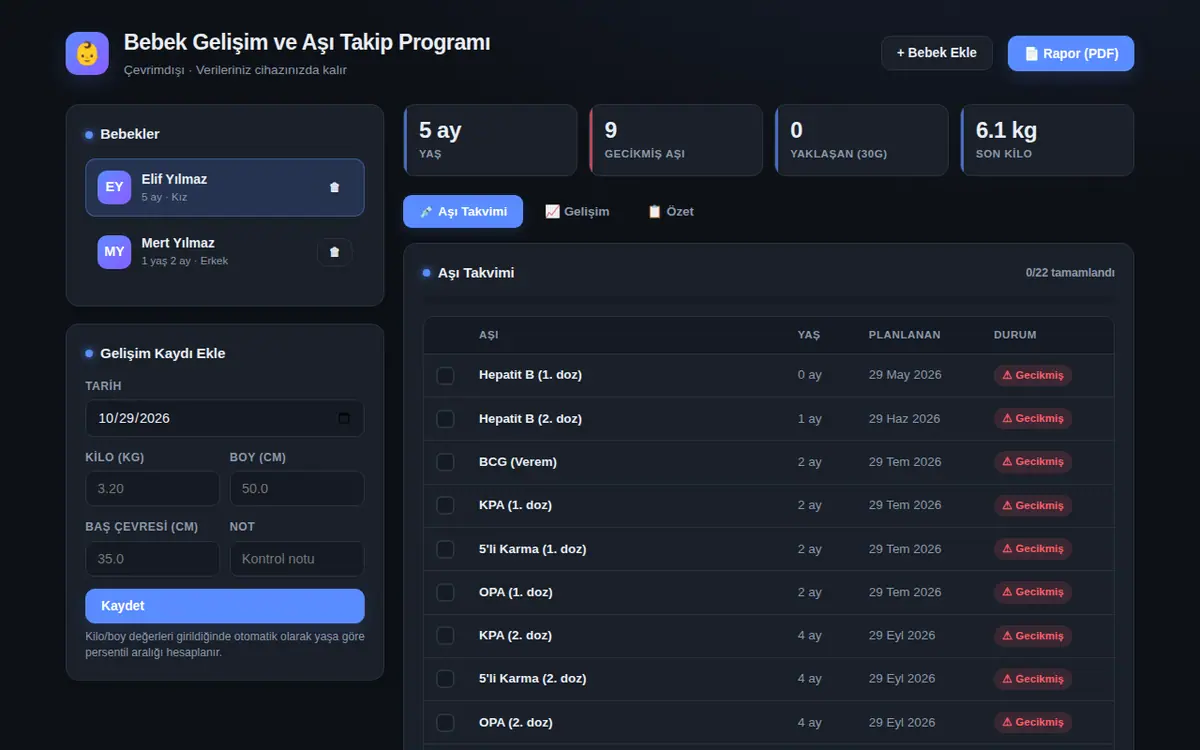Check the 5'li Karma (2. doz) checkbox

tap(445, 679)
